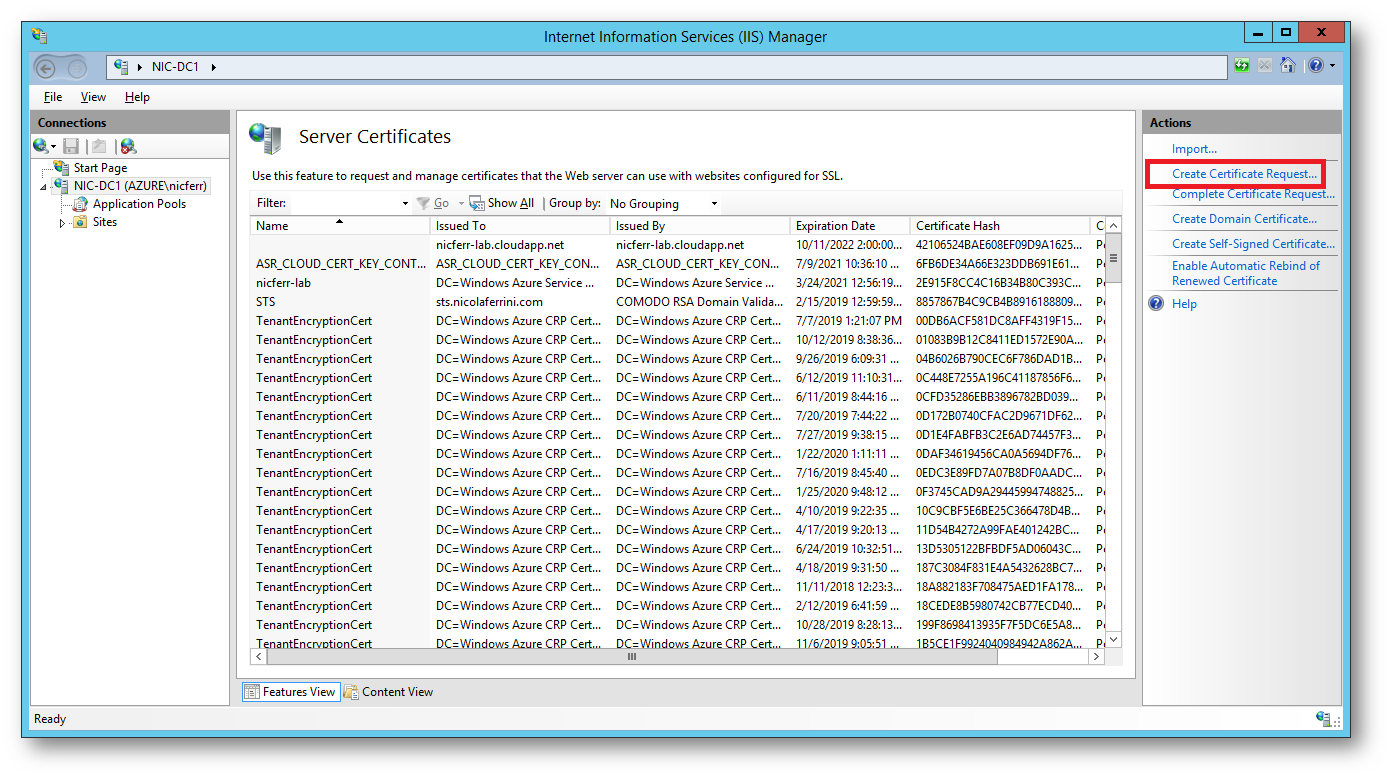Click the Help question mark in address toolbar

1315,66
